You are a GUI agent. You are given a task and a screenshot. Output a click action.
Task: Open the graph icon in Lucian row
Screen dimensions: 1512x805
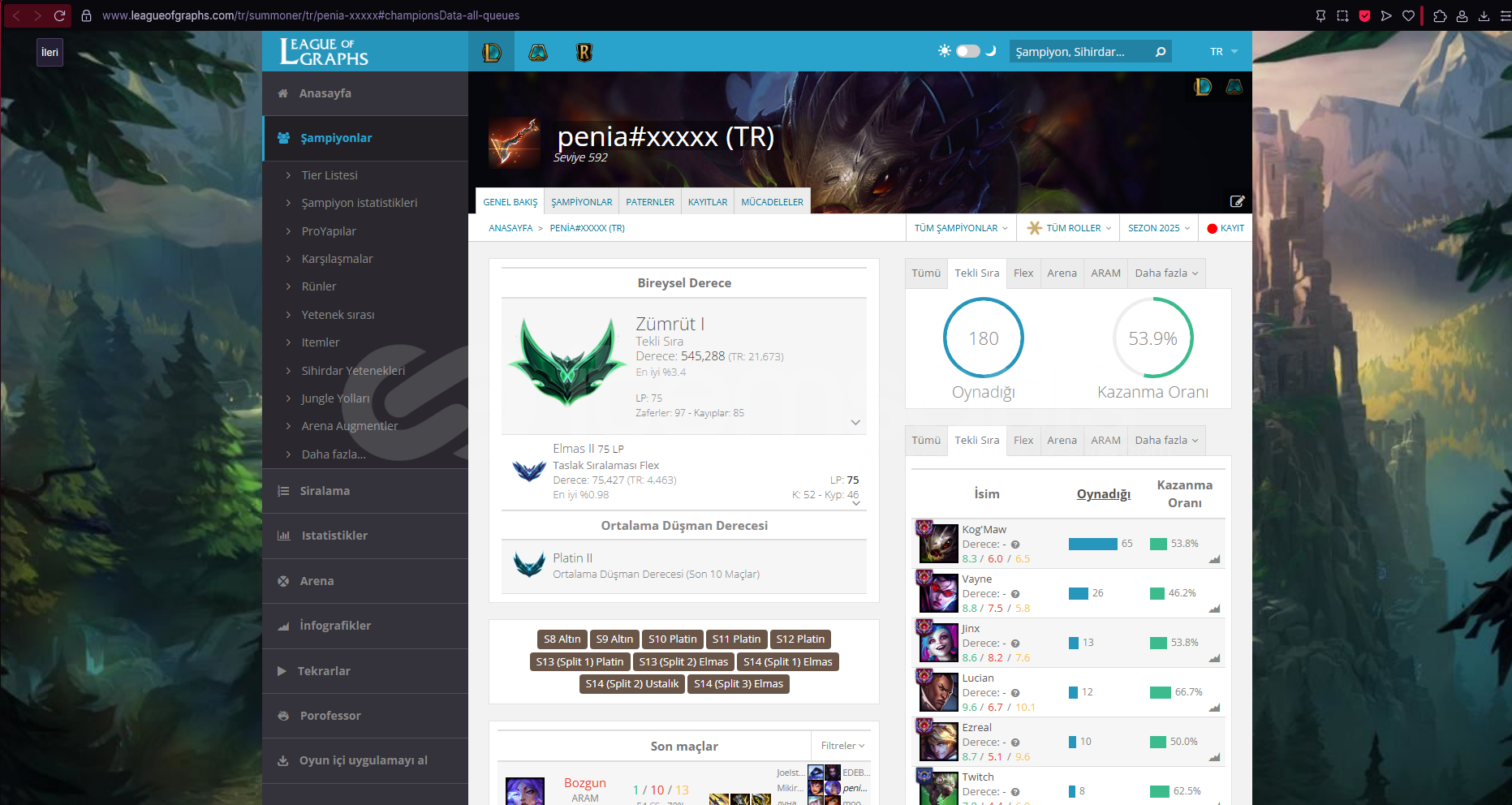tap(1214, 708)
